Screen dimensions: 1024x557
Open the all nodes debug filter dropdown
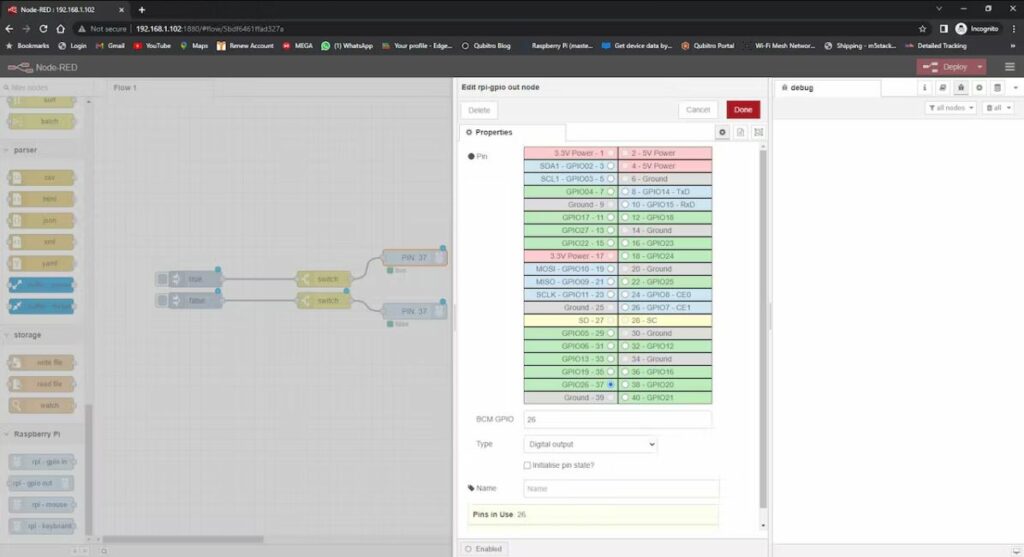click(950, 108)
